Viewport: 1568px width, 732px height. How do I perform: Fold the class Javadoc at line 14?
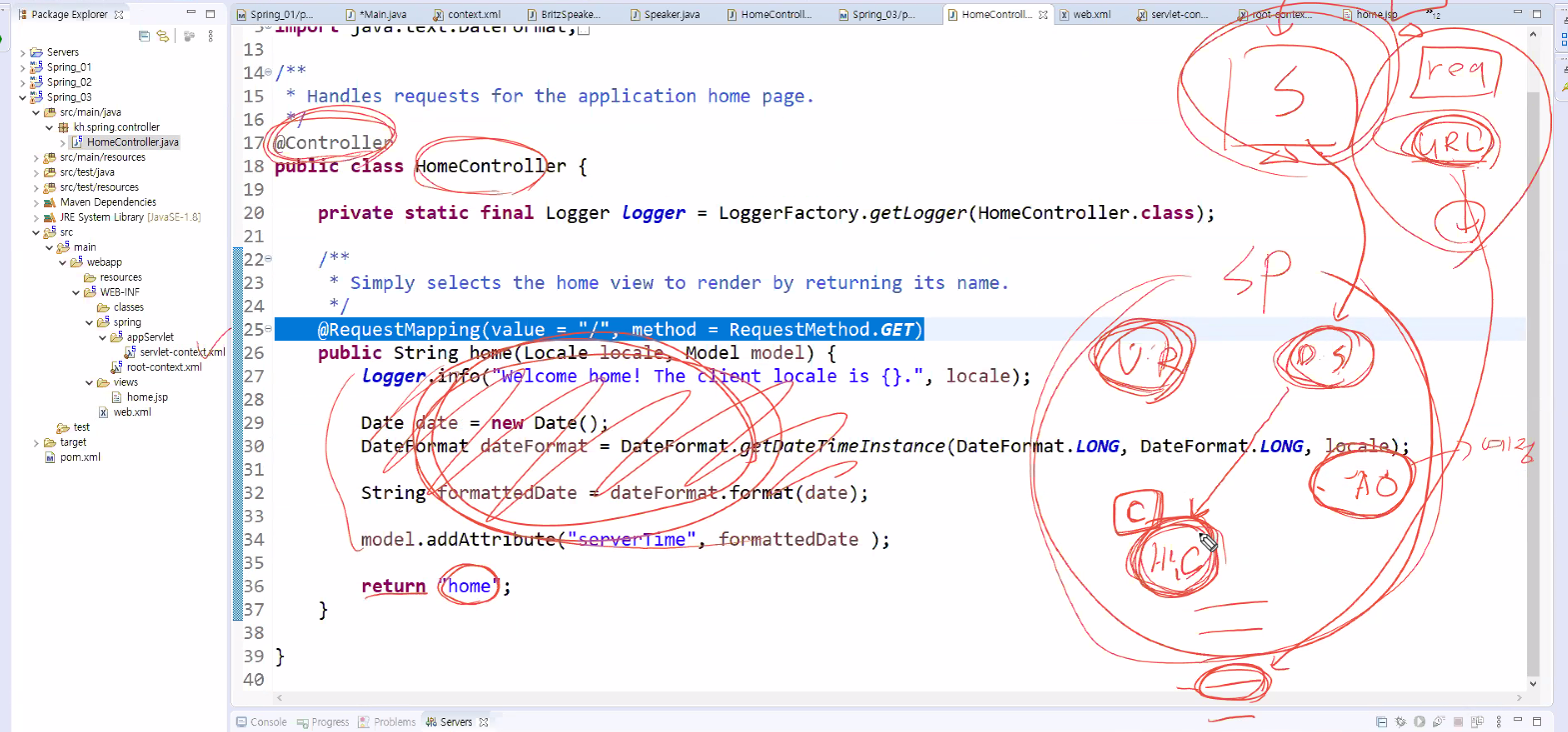pos(268,72)
